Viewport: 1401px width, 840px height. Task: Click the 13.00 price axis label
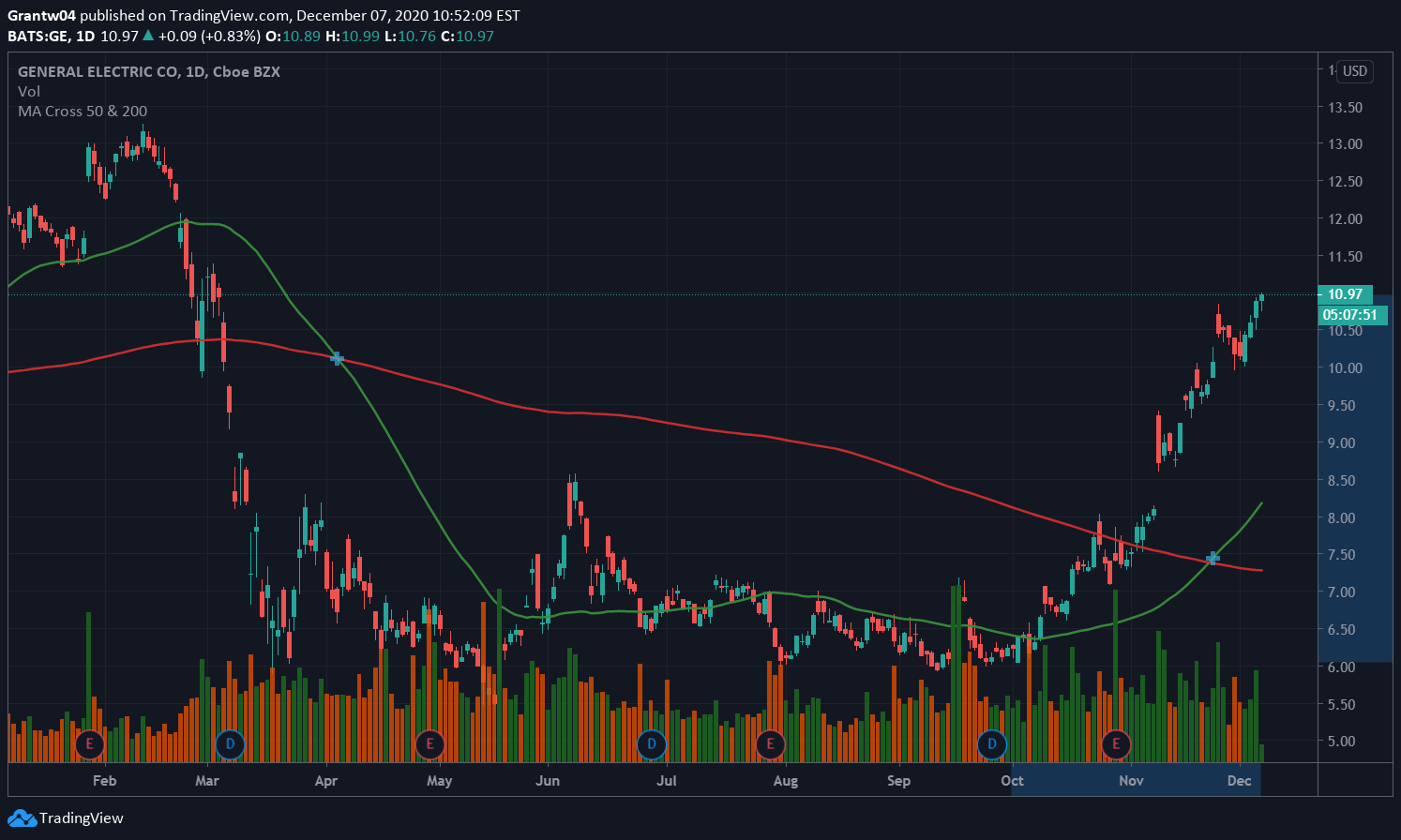1346,144
